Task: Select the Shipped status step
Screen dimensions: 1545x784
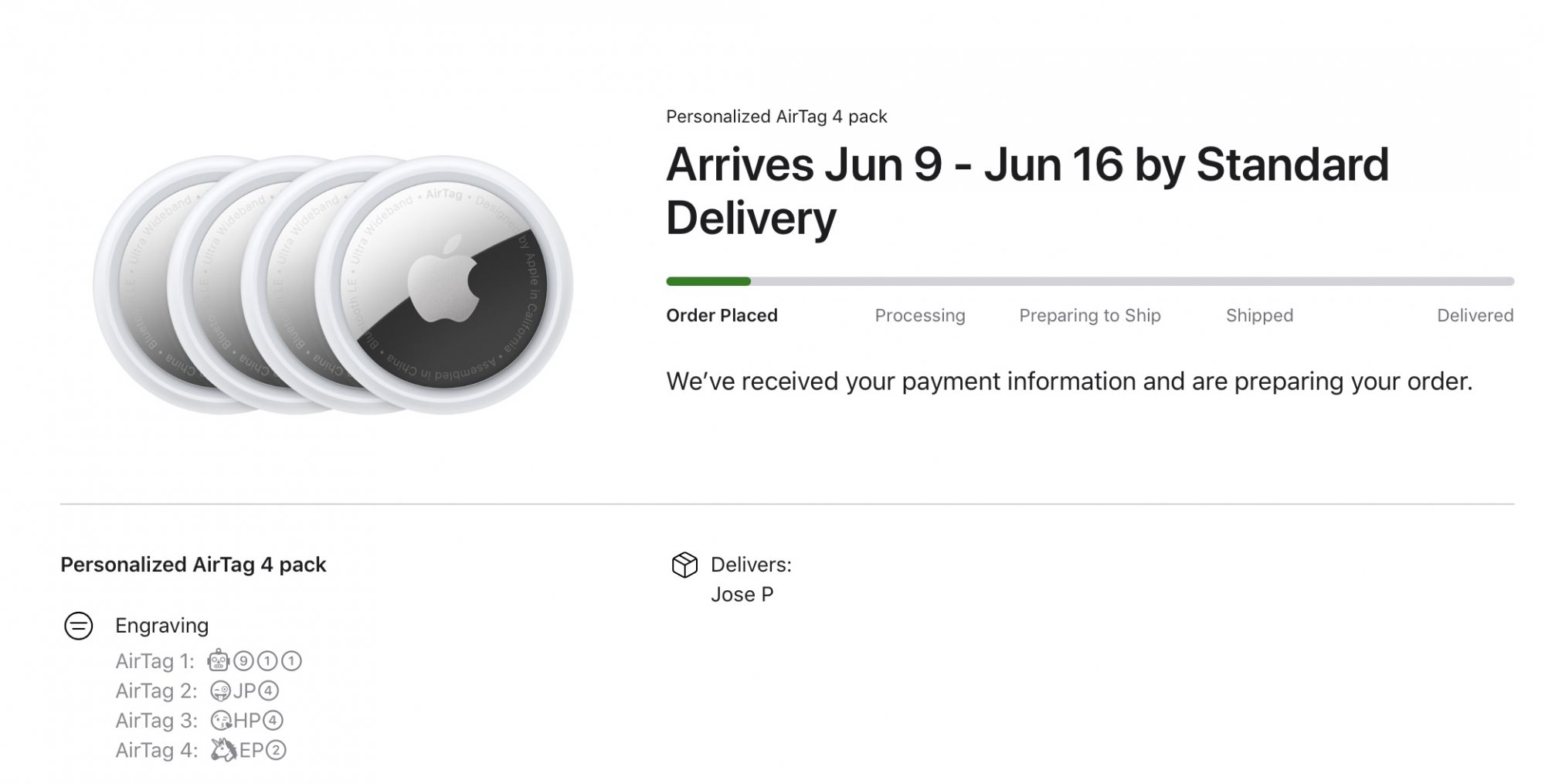Action: tap(1259, 315)
